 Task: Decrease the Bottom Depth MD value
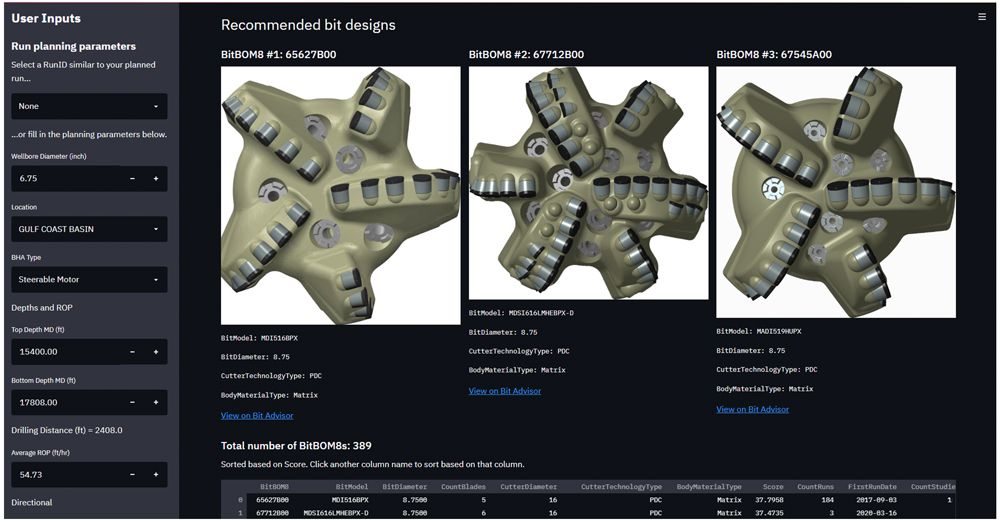pyautogui.click(x=133, y=403)
